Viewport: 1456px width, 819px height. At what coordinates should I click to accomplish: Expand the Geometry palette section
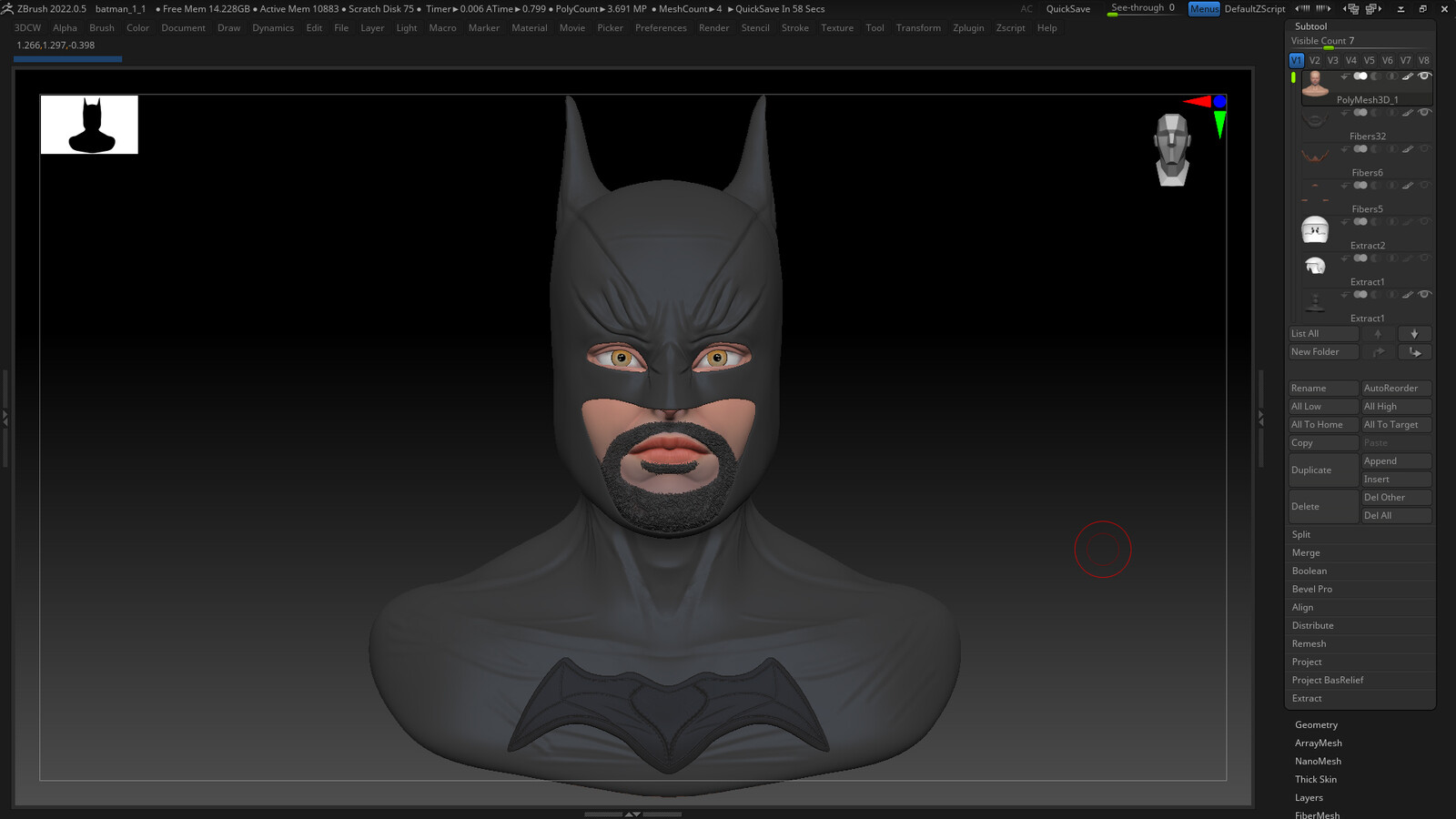click(1316, 725)
